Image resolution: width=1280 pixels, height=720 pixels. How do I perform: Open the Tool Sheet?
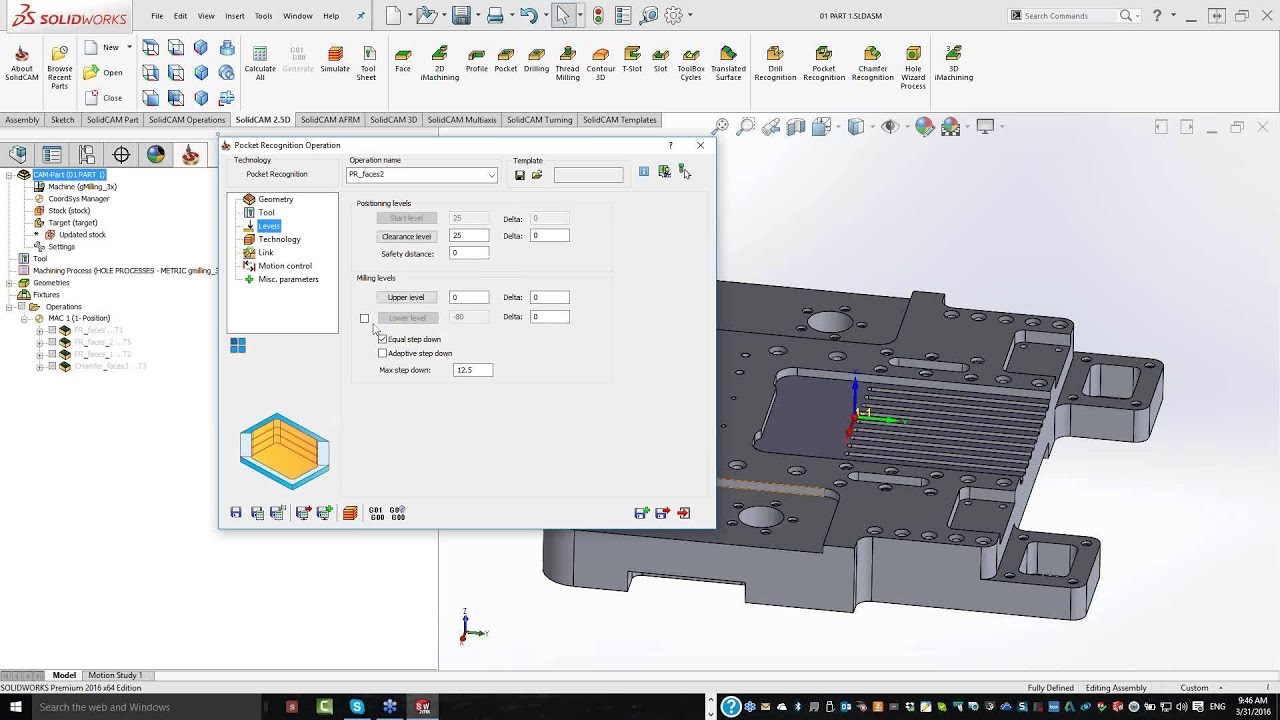[x=368, y=63]
